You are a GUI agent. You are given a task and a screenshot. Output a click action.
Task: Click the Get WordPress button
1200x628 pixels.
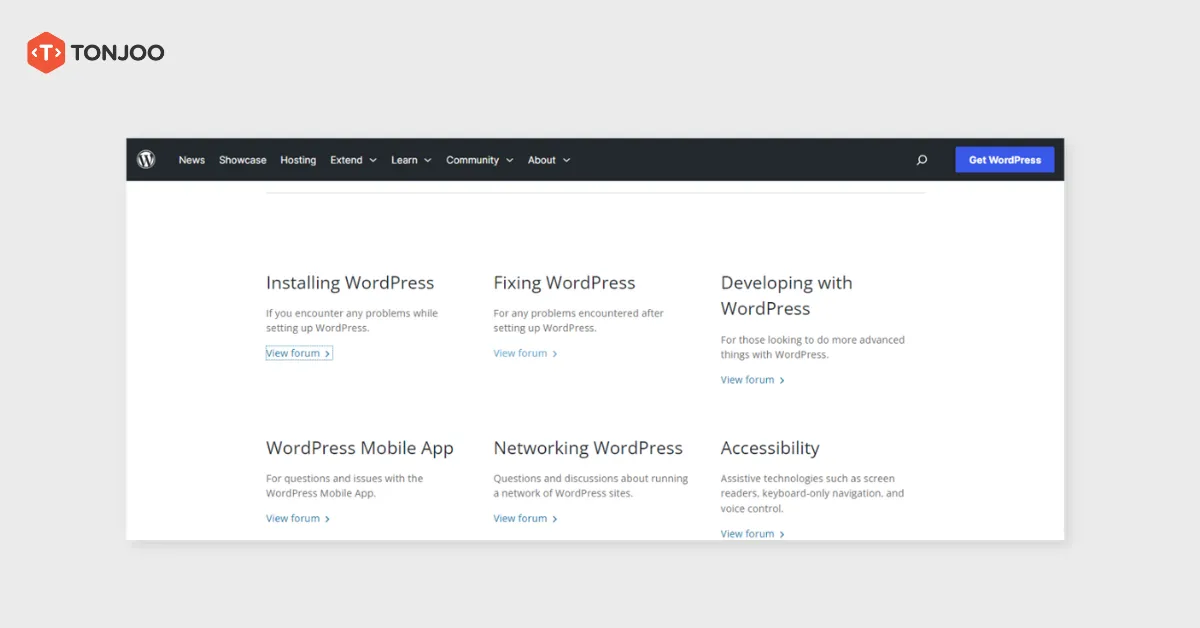coord(1004,159)
